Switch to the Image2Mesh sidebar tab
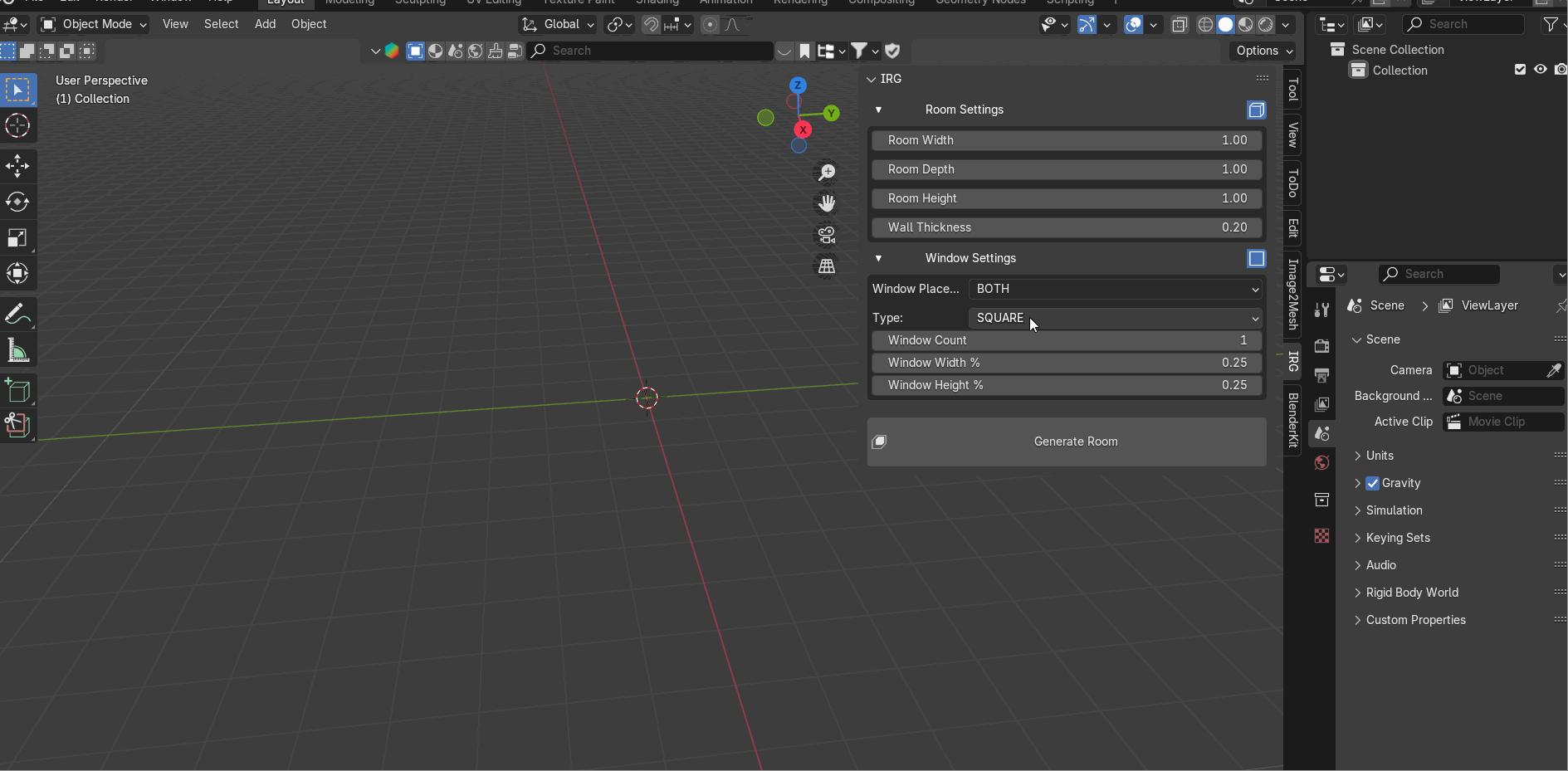This screenshot has height=771, width=1568. pyautogui.click(x=1292, y=294)
